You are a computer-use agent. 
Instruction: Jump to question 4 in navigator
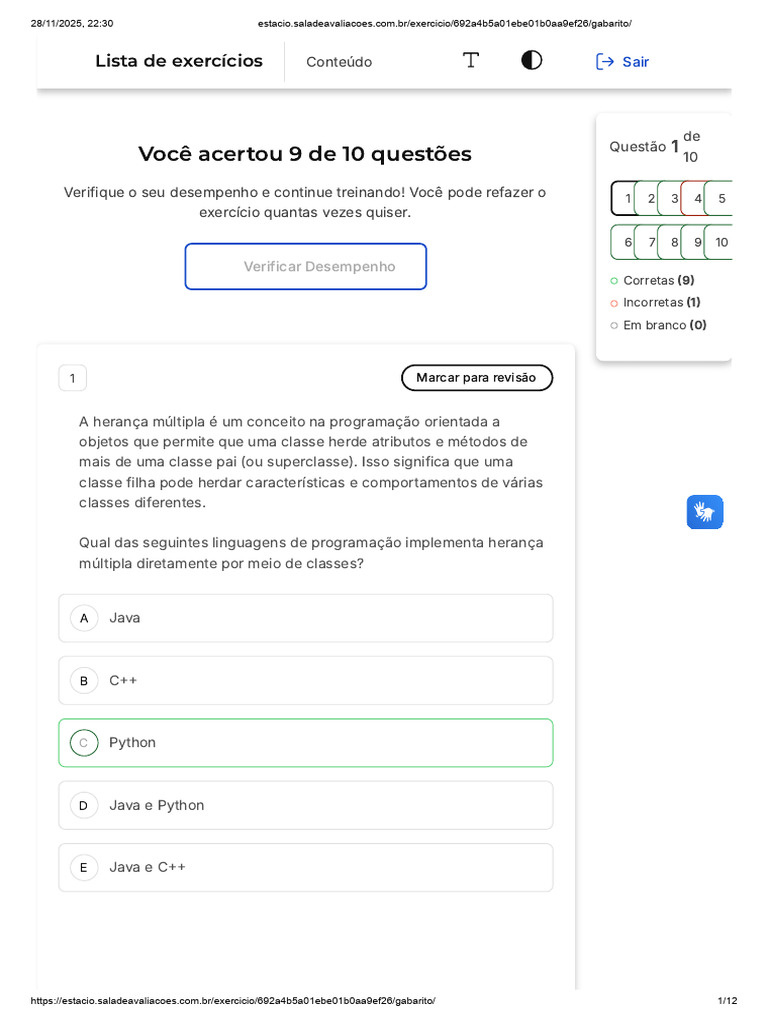tap(695, 198)
